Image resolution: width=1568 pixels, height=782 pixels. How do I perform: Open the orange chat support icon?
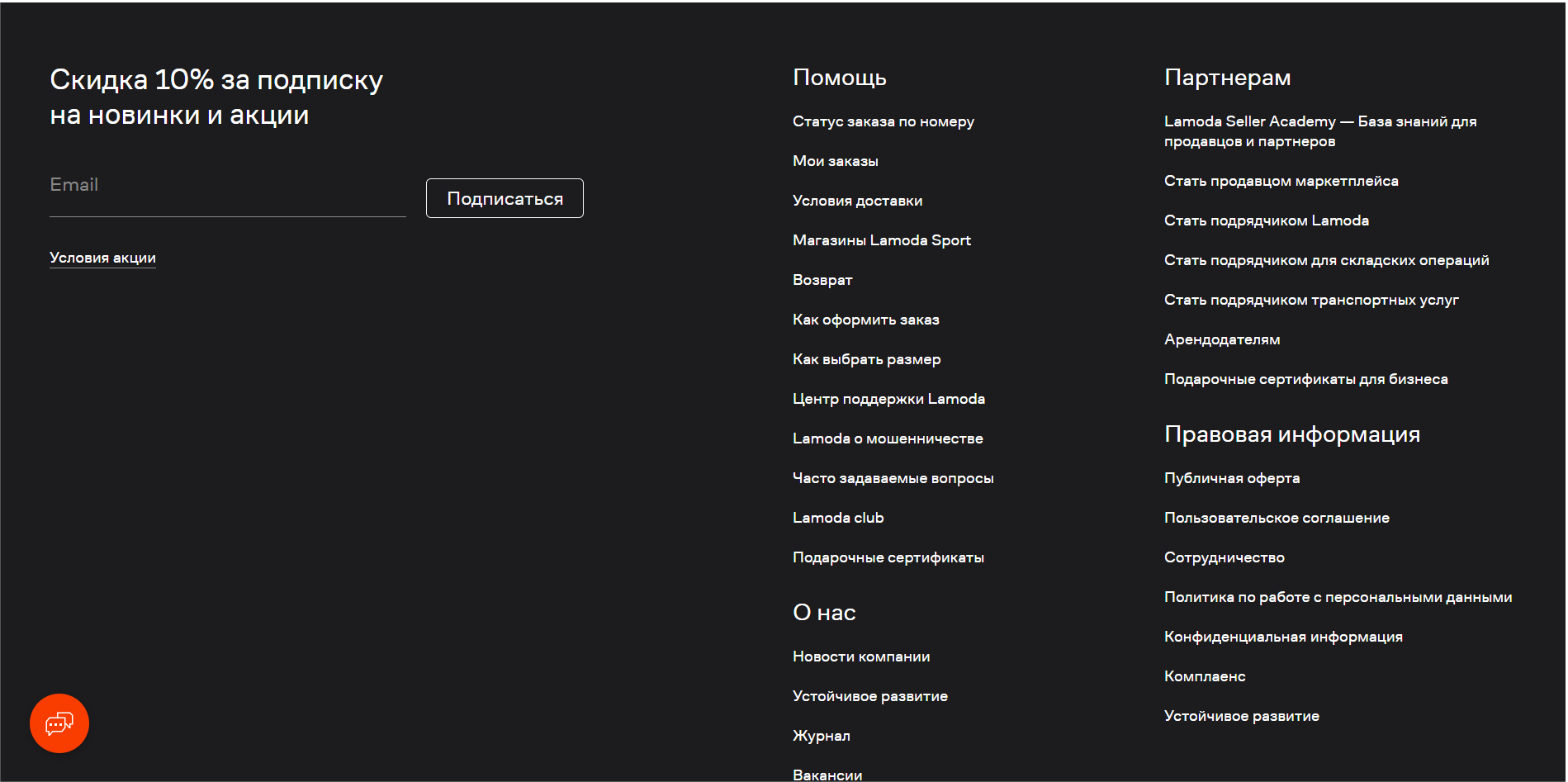click(59, 723)
